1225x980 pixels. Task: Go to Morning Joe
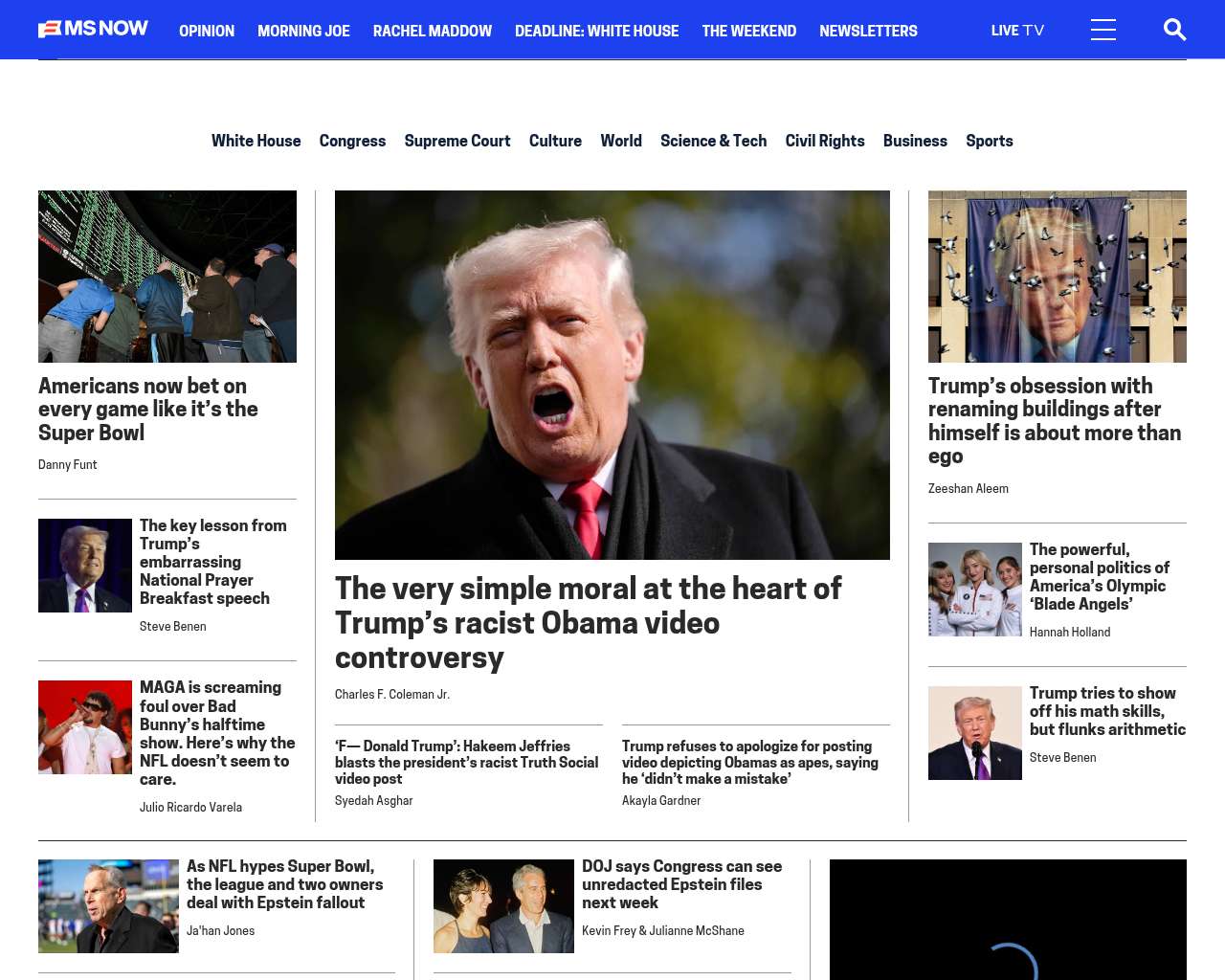303,31
